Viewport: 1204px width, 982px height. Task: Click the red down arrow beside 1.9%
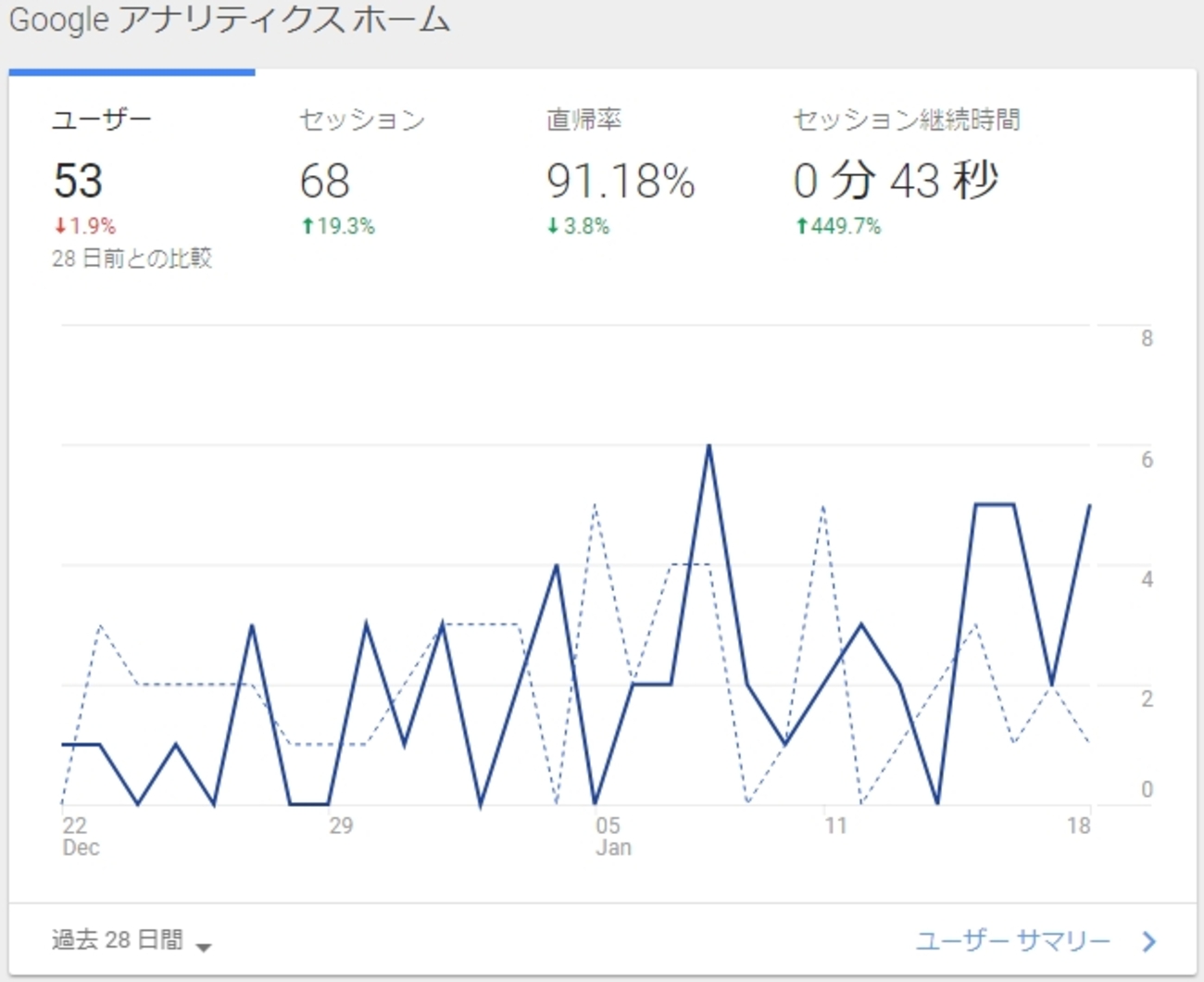[60, 226]
